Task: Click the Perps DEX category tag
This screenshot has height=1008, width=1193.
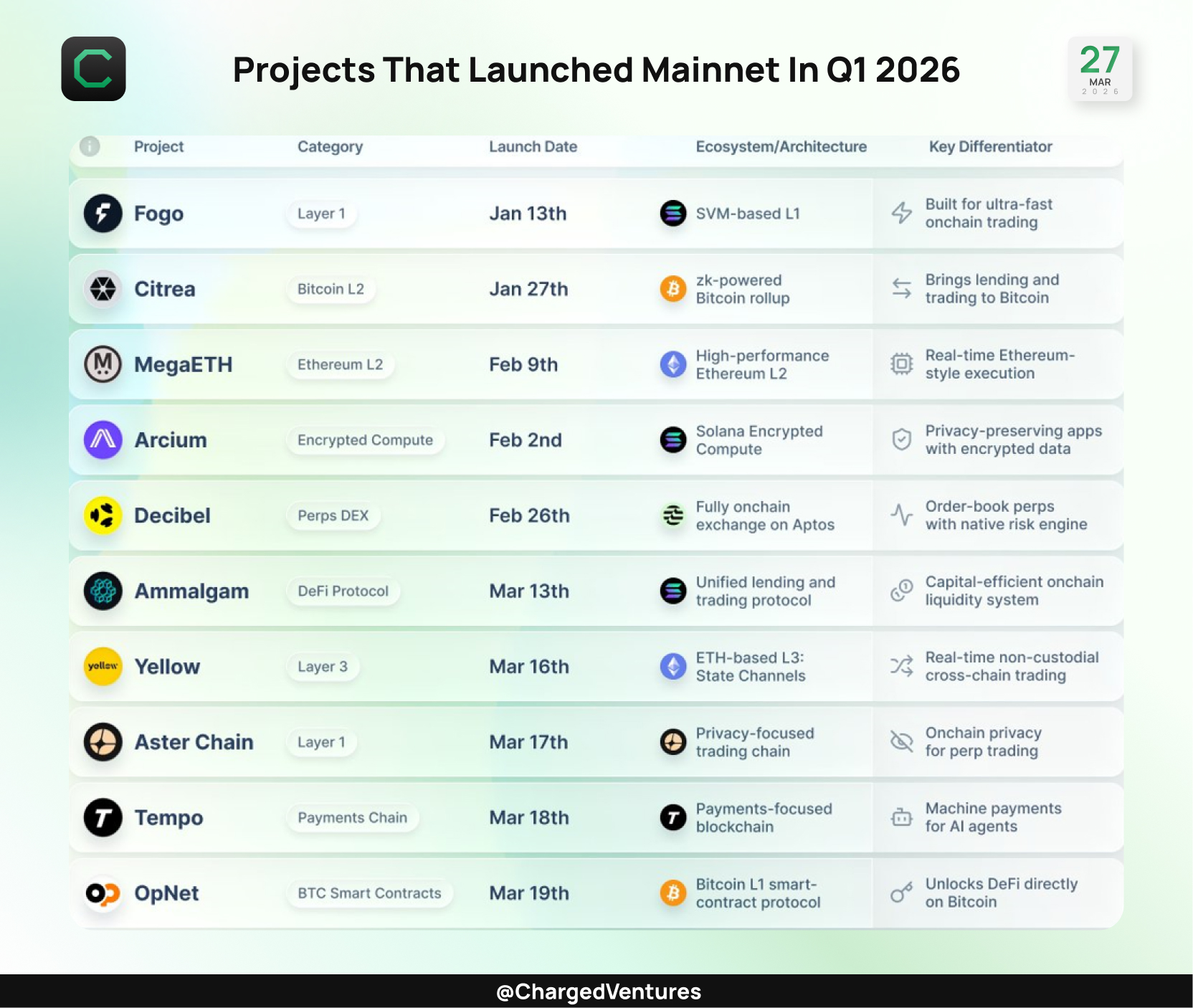Action: (x=333, y=515)
